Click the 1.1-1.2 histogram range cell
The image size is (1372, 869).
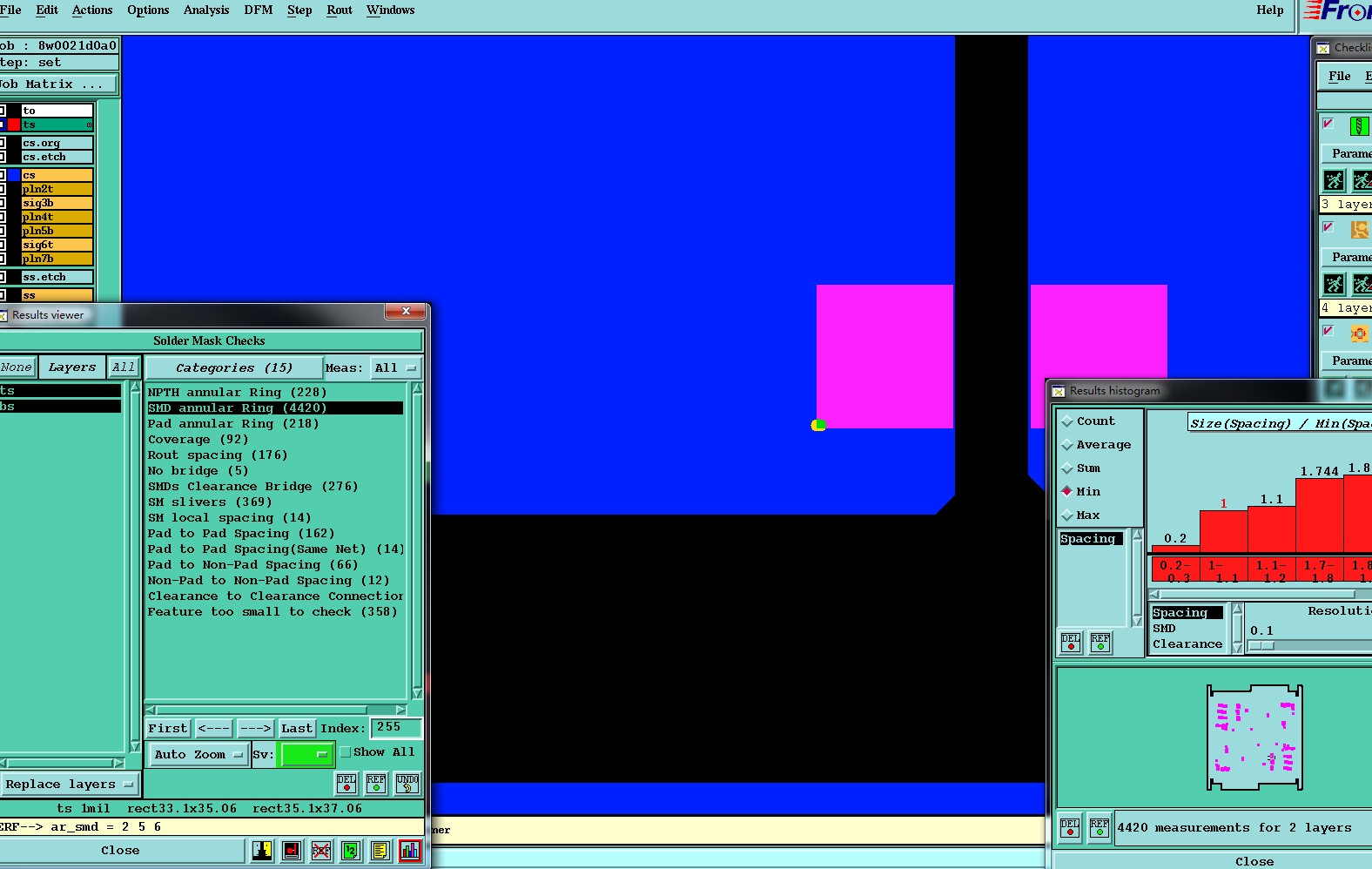[x=1271, y=570]
